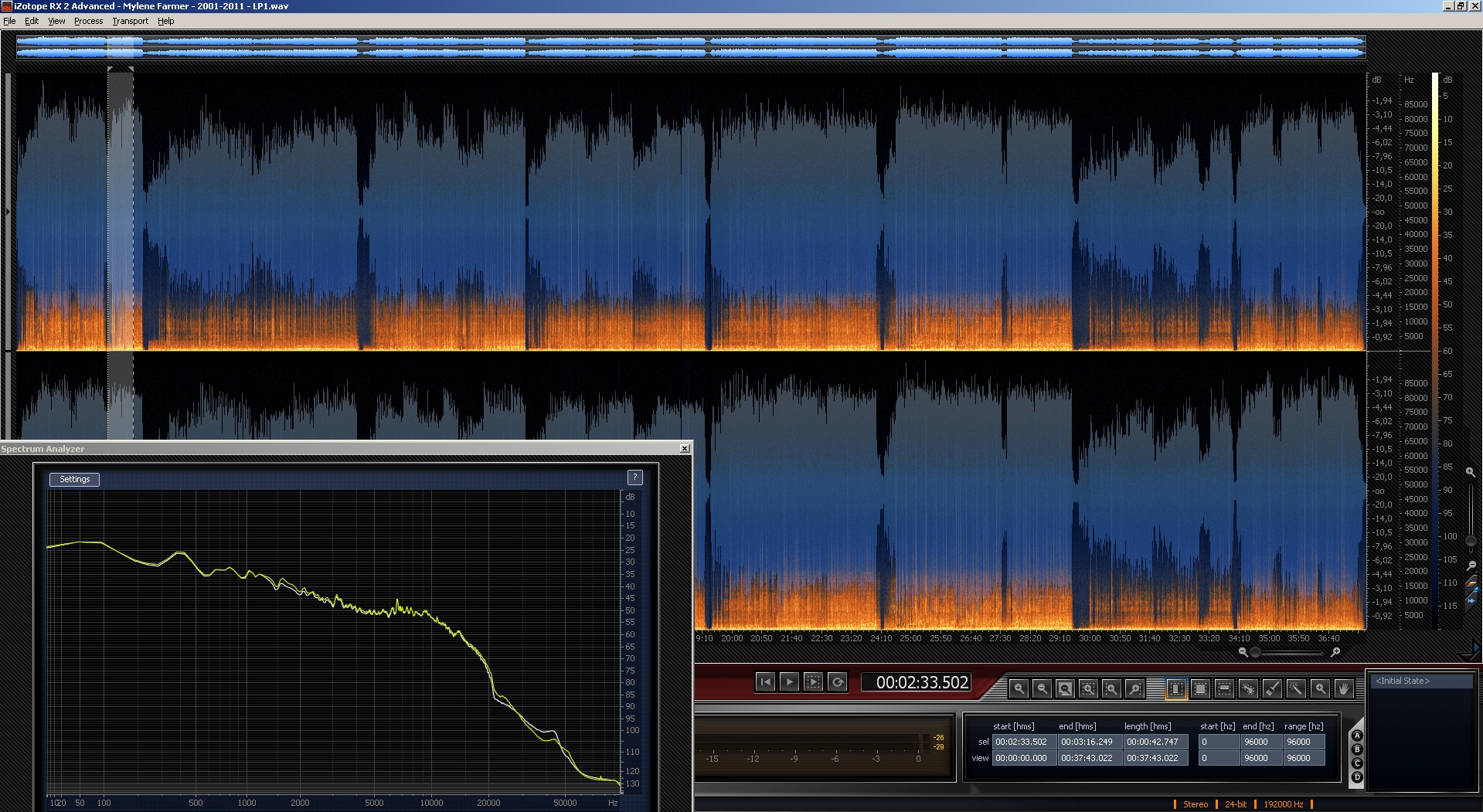1483x812 pixels.
Task: Select the brush selection tool
Action: (x=1272, y=688)
